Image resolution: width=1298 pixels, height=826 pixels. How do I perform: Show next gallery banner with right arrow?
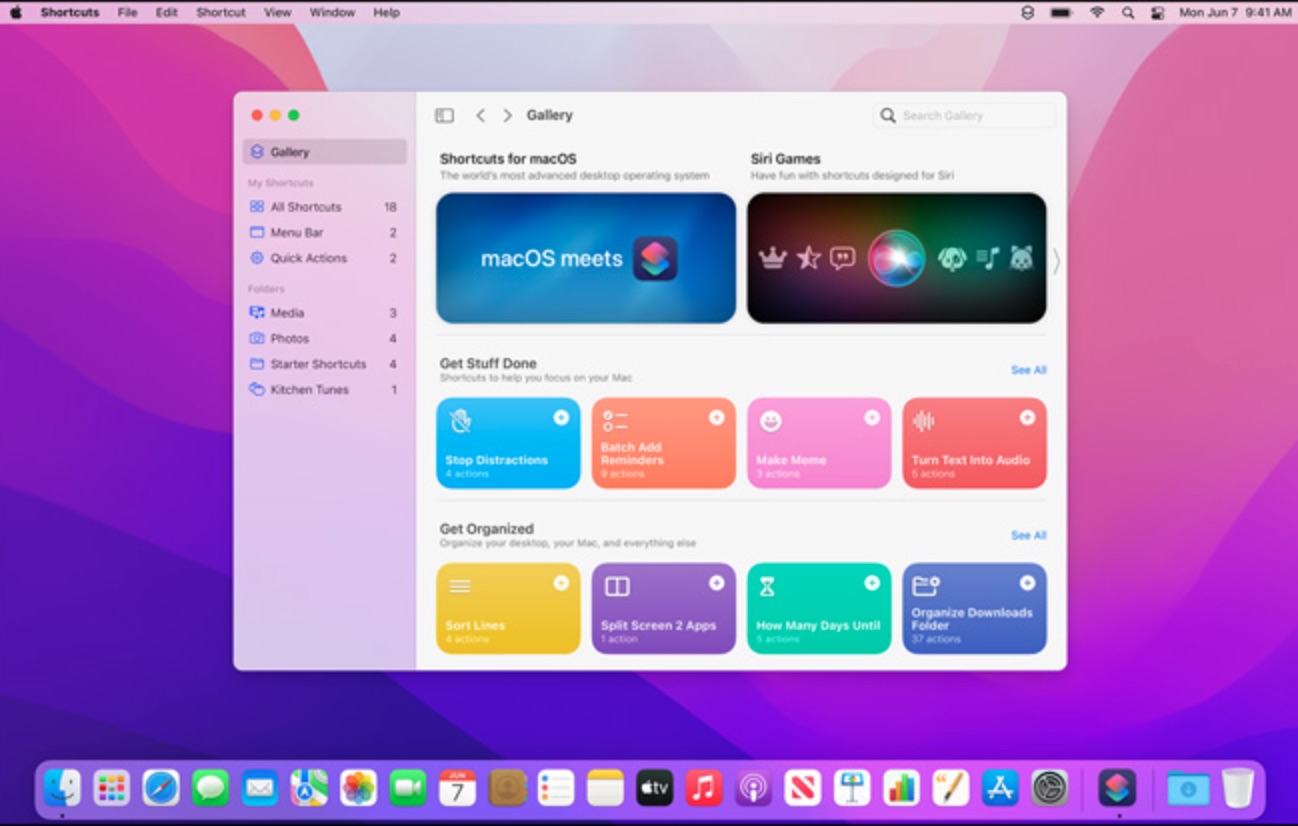[x=1056, y=261]
